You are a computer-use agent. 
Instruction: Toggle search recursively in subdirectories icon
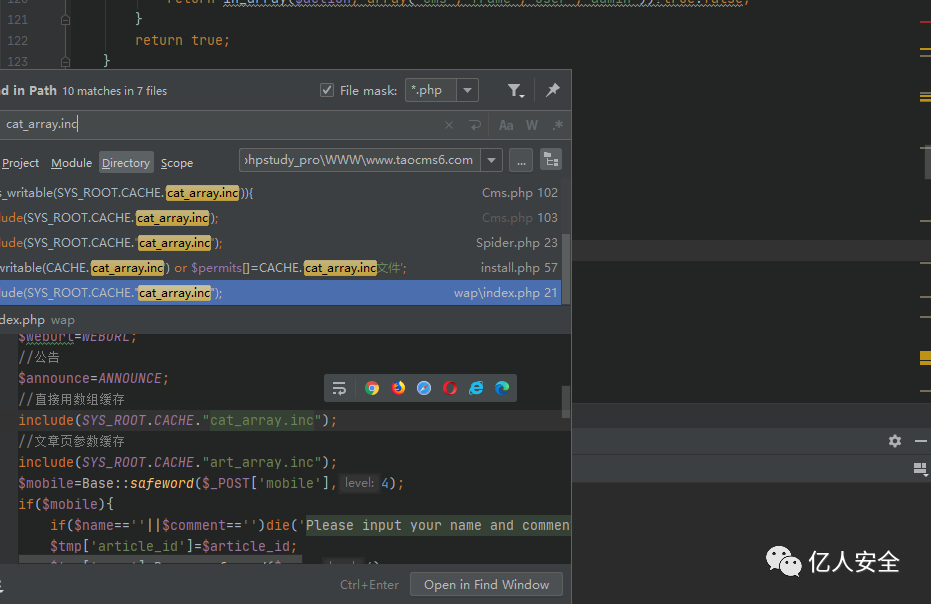tap(552, 160)
